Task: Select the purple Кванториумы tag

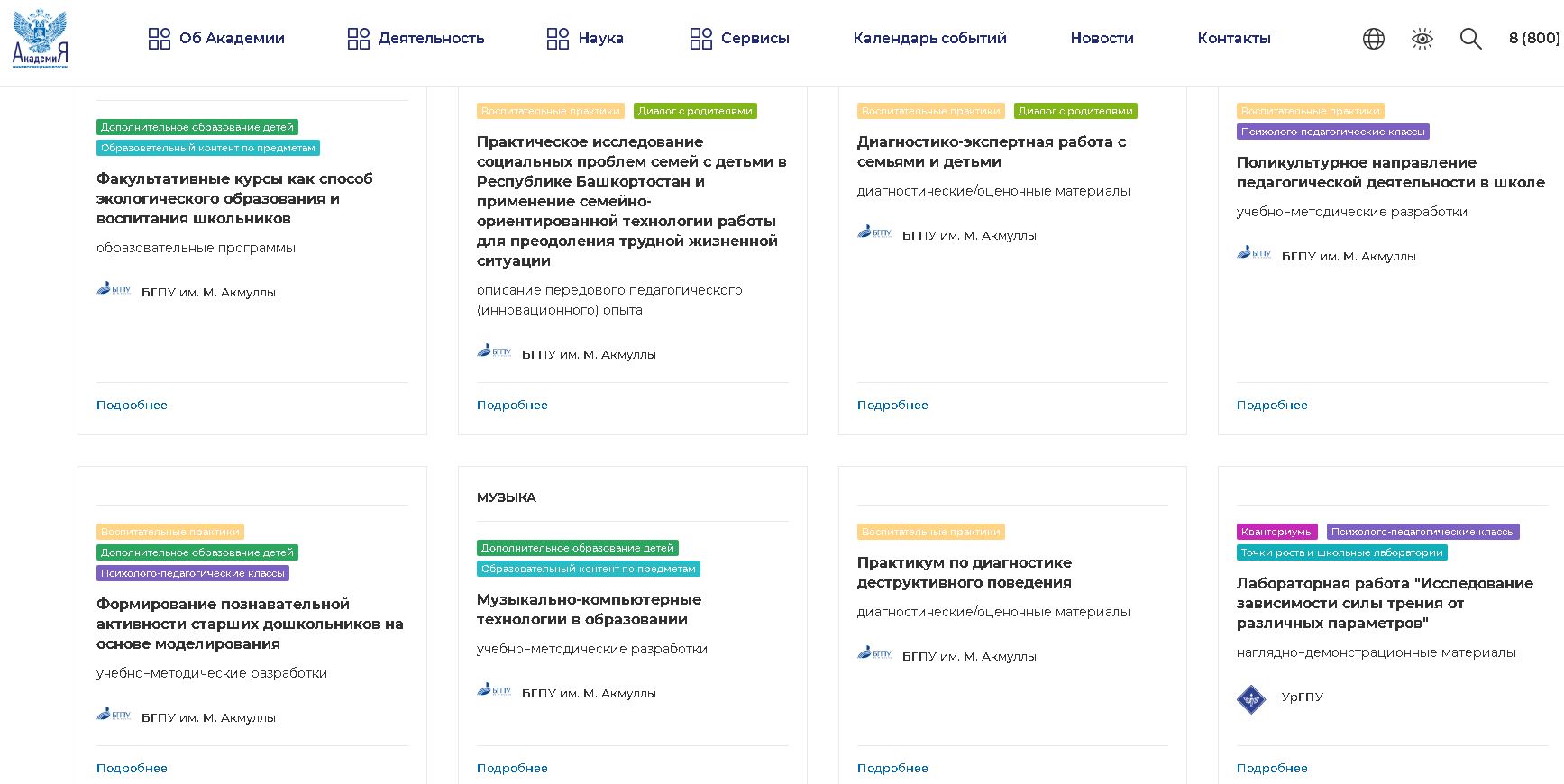Action: pos(1276,533)
